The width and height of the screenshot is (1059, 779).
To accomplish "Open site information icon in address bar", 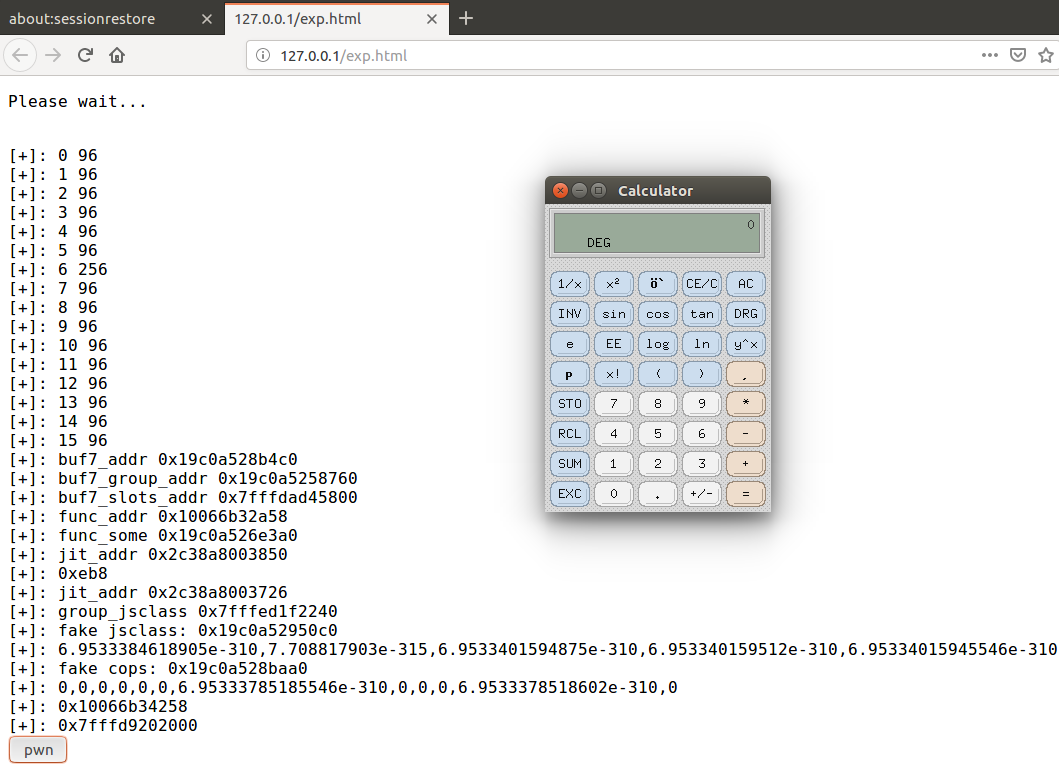I will 263,55.
